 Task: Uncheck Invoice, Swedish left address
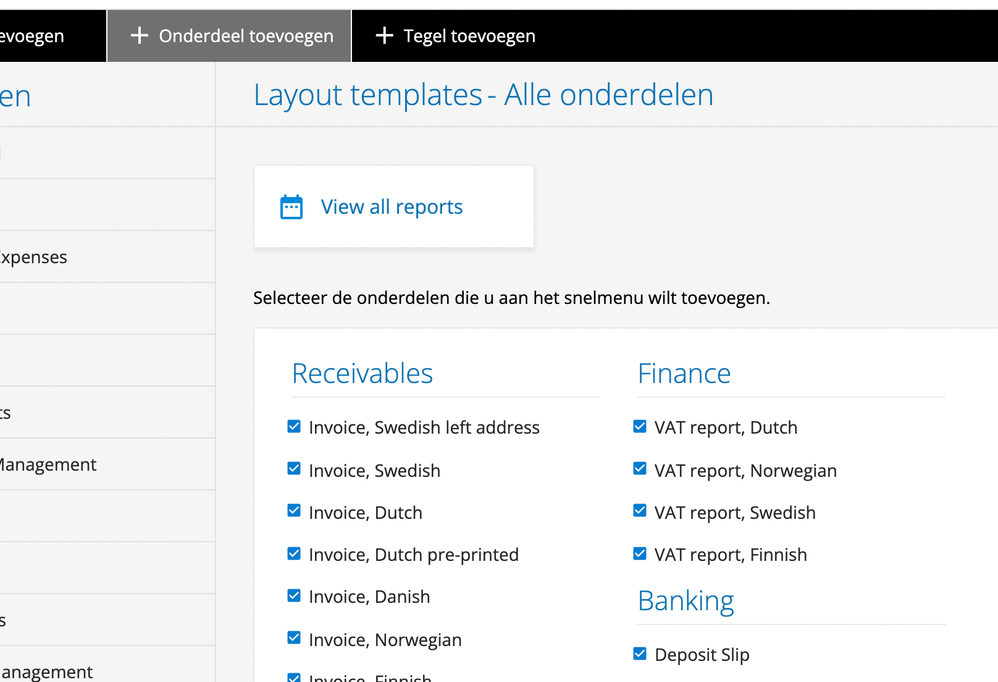(294, 426)
